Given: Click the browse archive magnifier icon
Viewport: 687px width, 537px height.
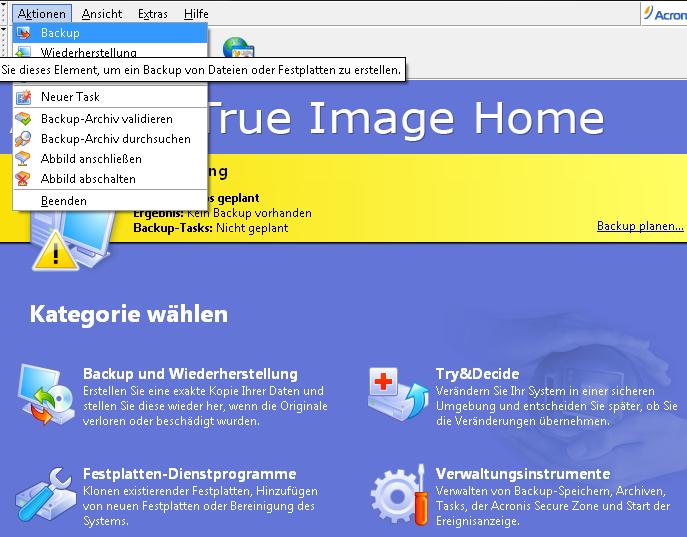Looking at the screenshot, I should coord(23,139).
